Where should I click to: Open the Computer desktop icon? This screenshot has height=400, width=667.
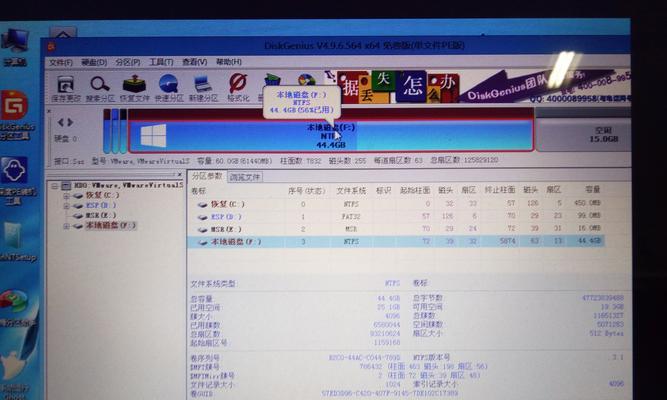[x=14, y=46]
